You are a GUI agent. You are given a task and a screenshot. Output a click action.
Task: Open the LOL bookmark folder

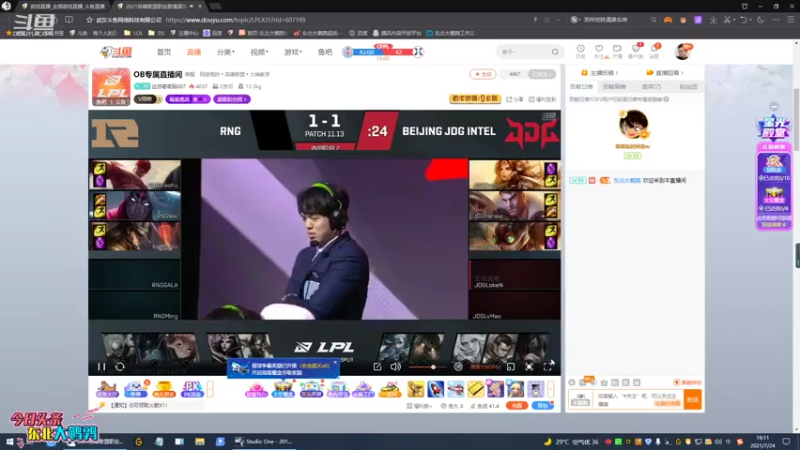tap(133, 33)
